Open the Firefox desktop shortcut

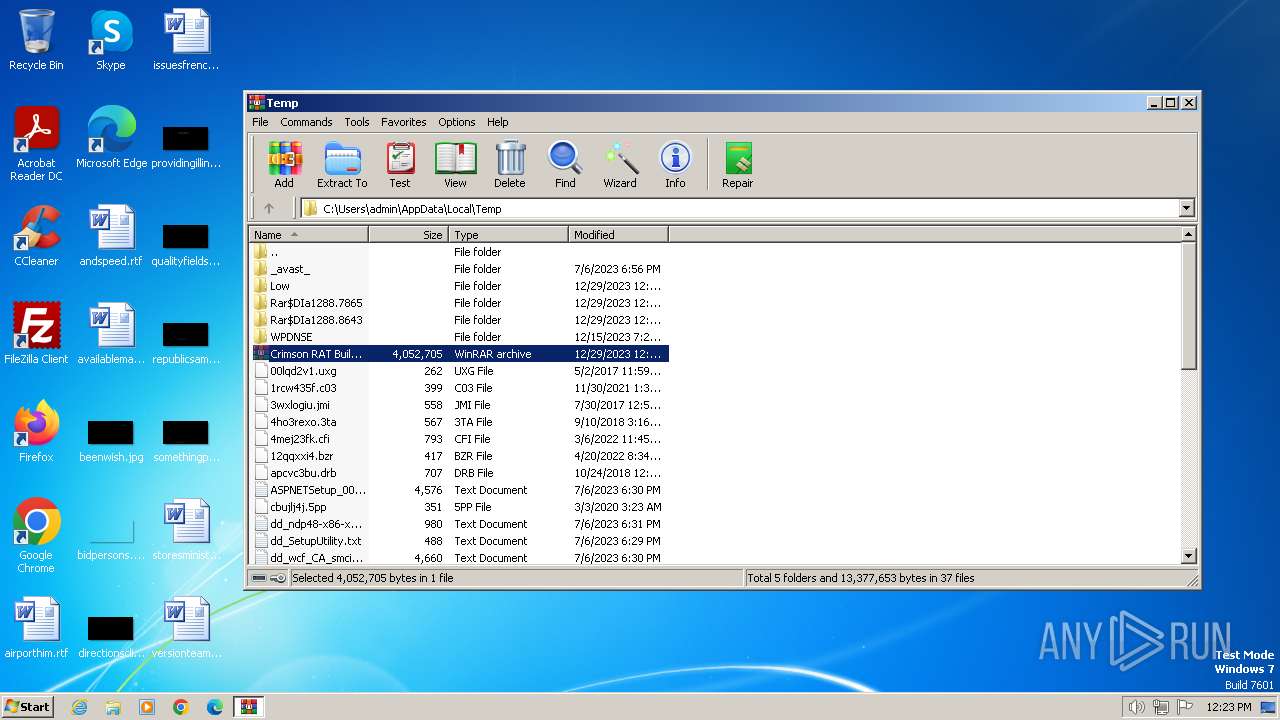pyautogui.click(x=36, y=432)
